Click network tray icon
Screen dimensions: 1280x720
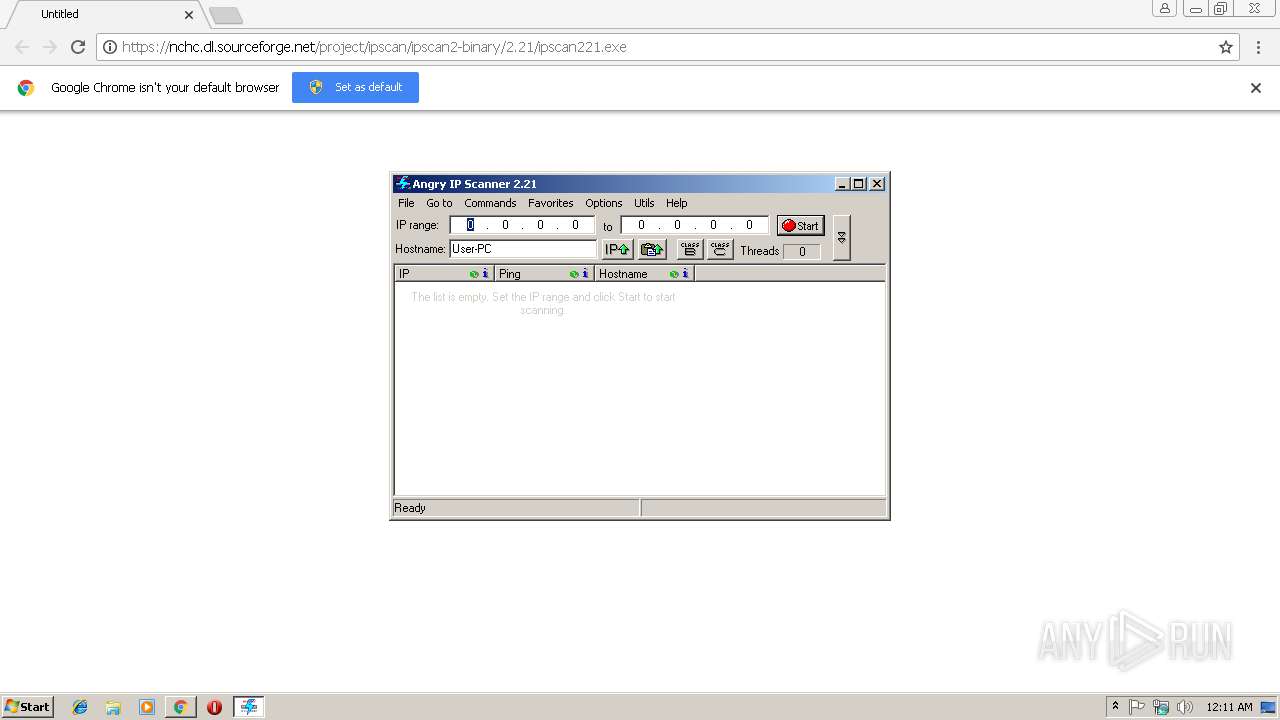click(x=1161, y=707)
